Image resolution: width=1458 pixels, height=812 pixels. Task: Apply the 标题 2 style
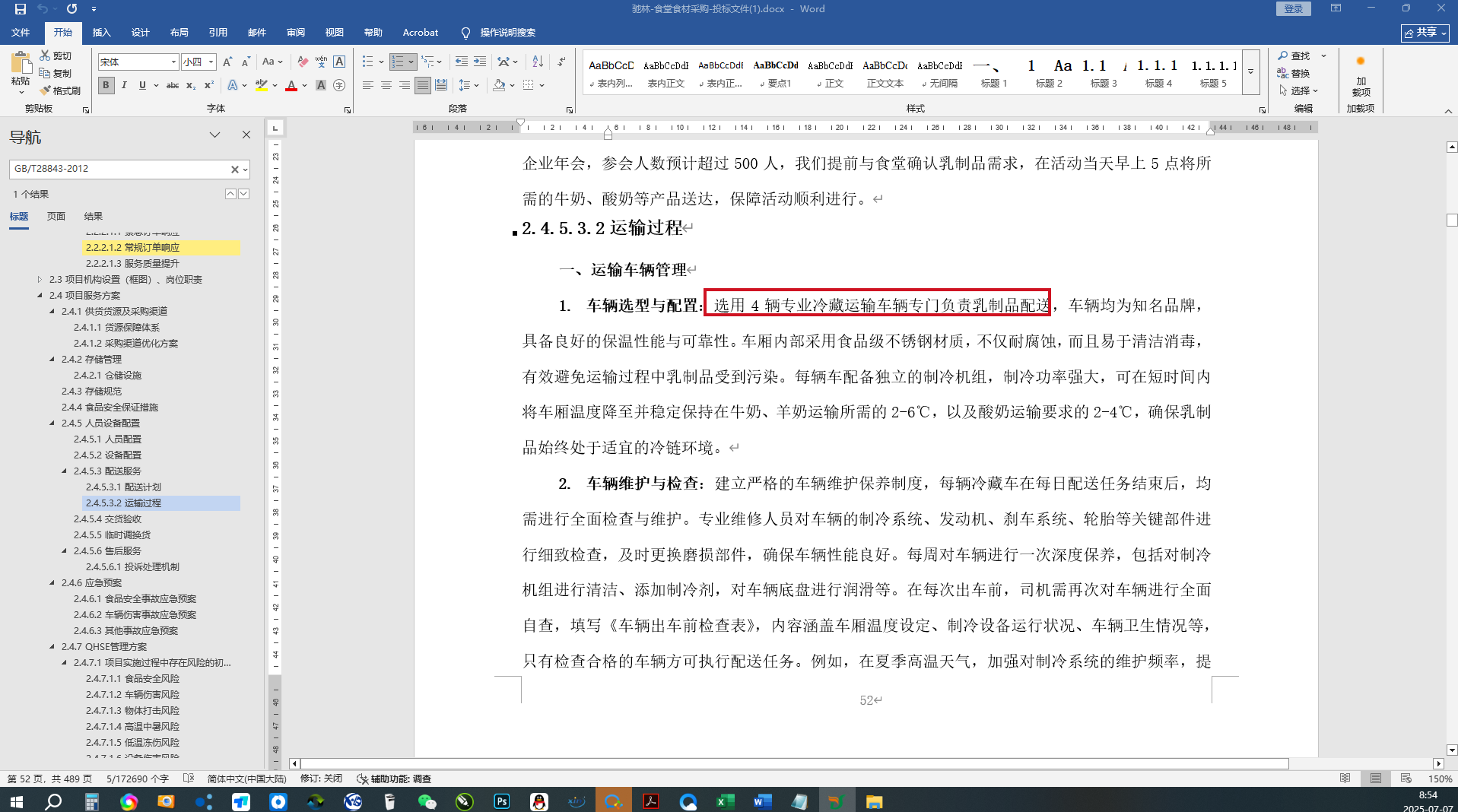point(1049,73)
